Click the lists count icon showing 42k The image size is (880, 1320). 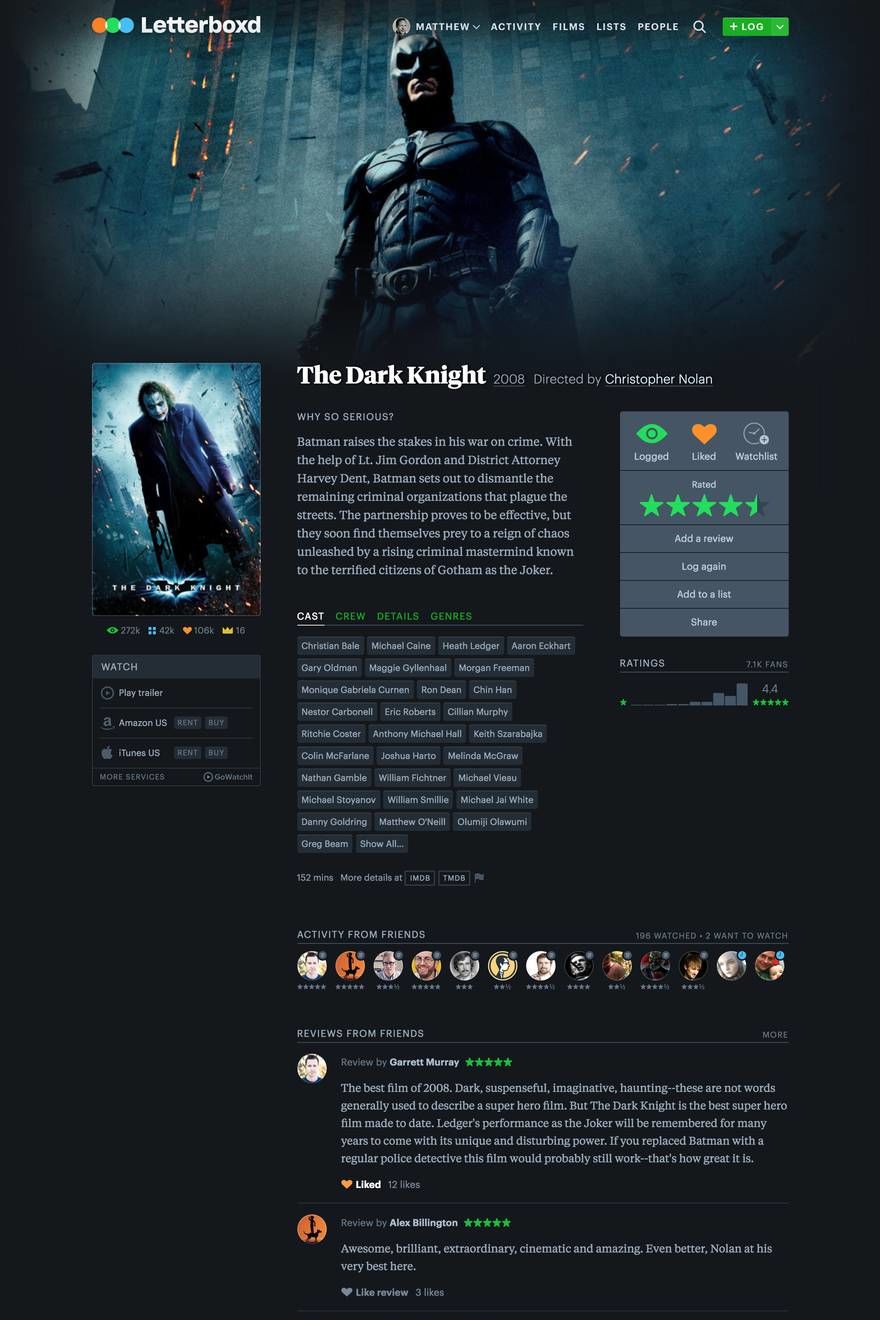(x=161, y=631)
